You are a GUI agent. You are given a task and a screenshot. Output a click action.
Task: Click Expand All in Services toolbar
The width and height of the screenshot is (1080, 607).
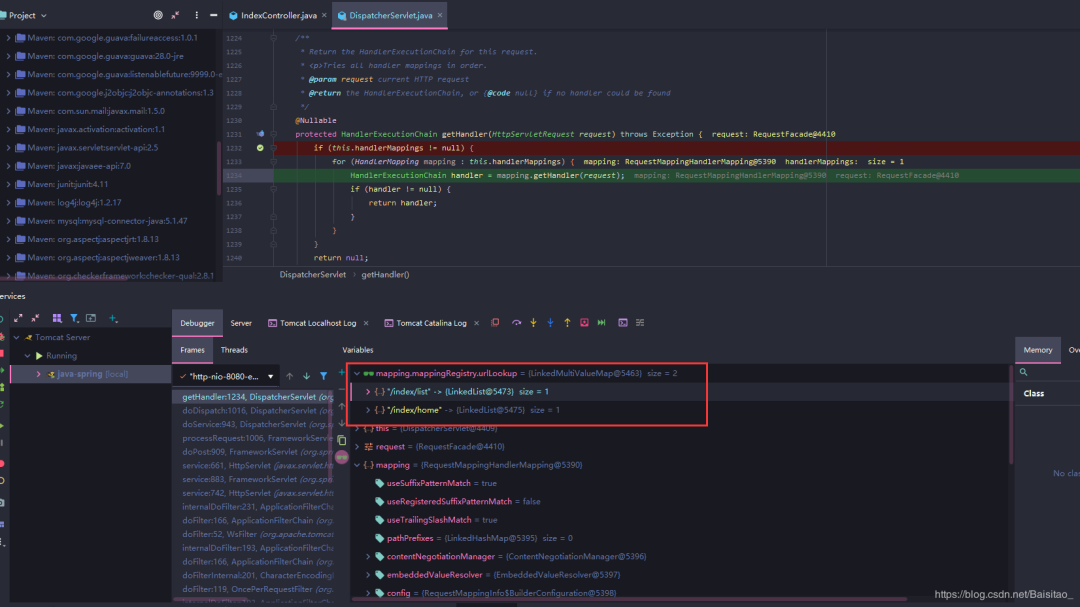pyautogui.click(x=18, y=318)
